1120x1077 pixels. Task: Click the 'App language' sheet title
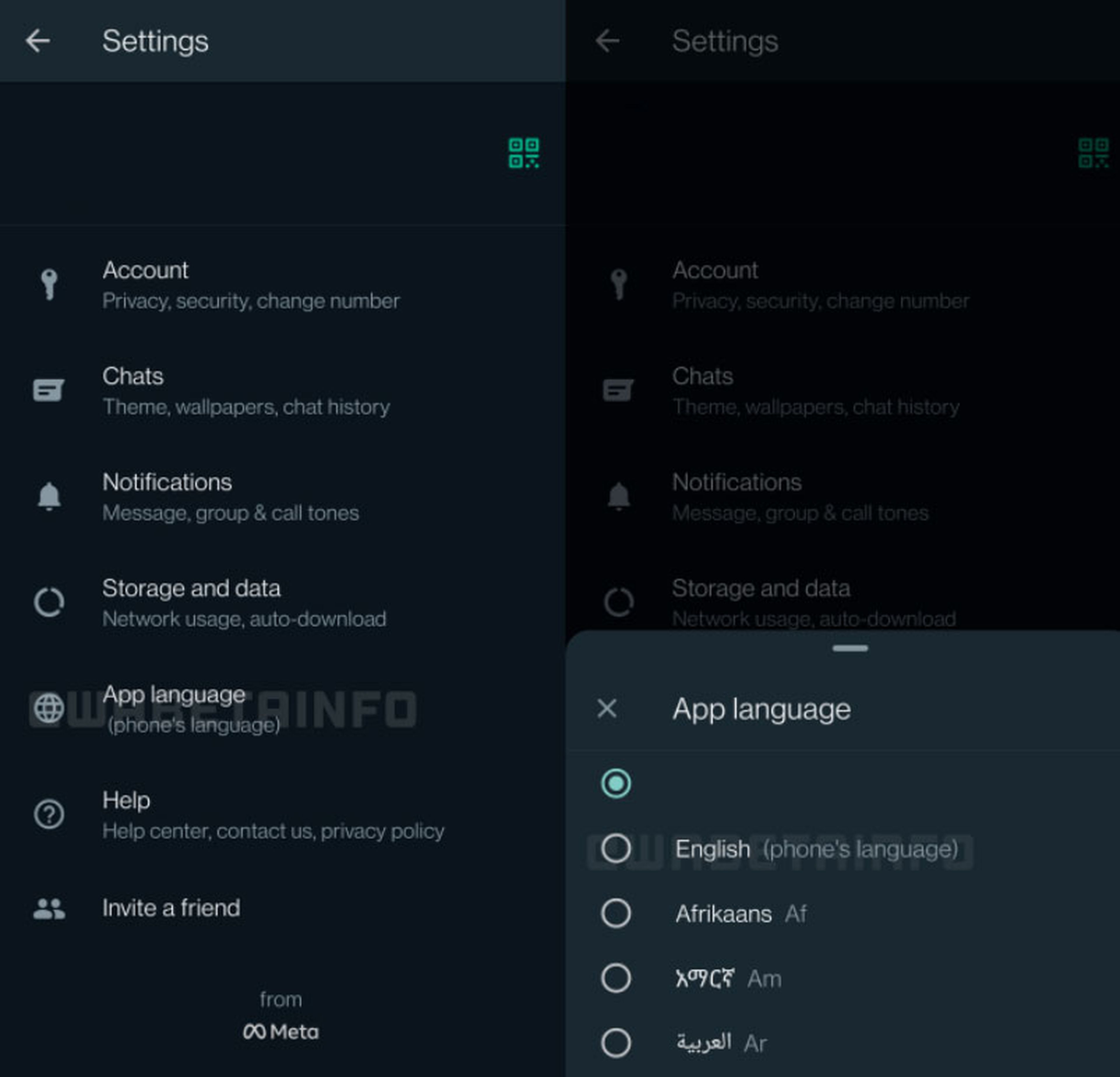point(762,709)
